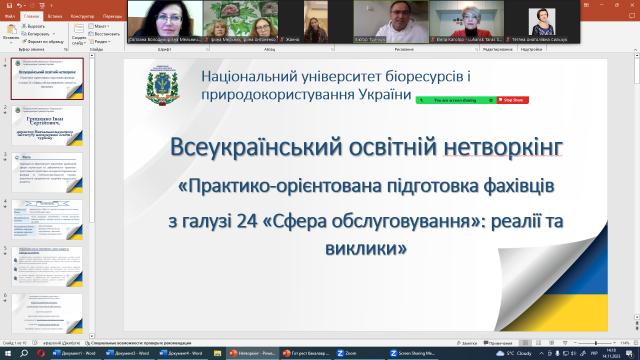The height and width of the screenshot is (360, 640).
Task: Open the Screen Sharing Meeting taskbar item
Action: (412, 353)
